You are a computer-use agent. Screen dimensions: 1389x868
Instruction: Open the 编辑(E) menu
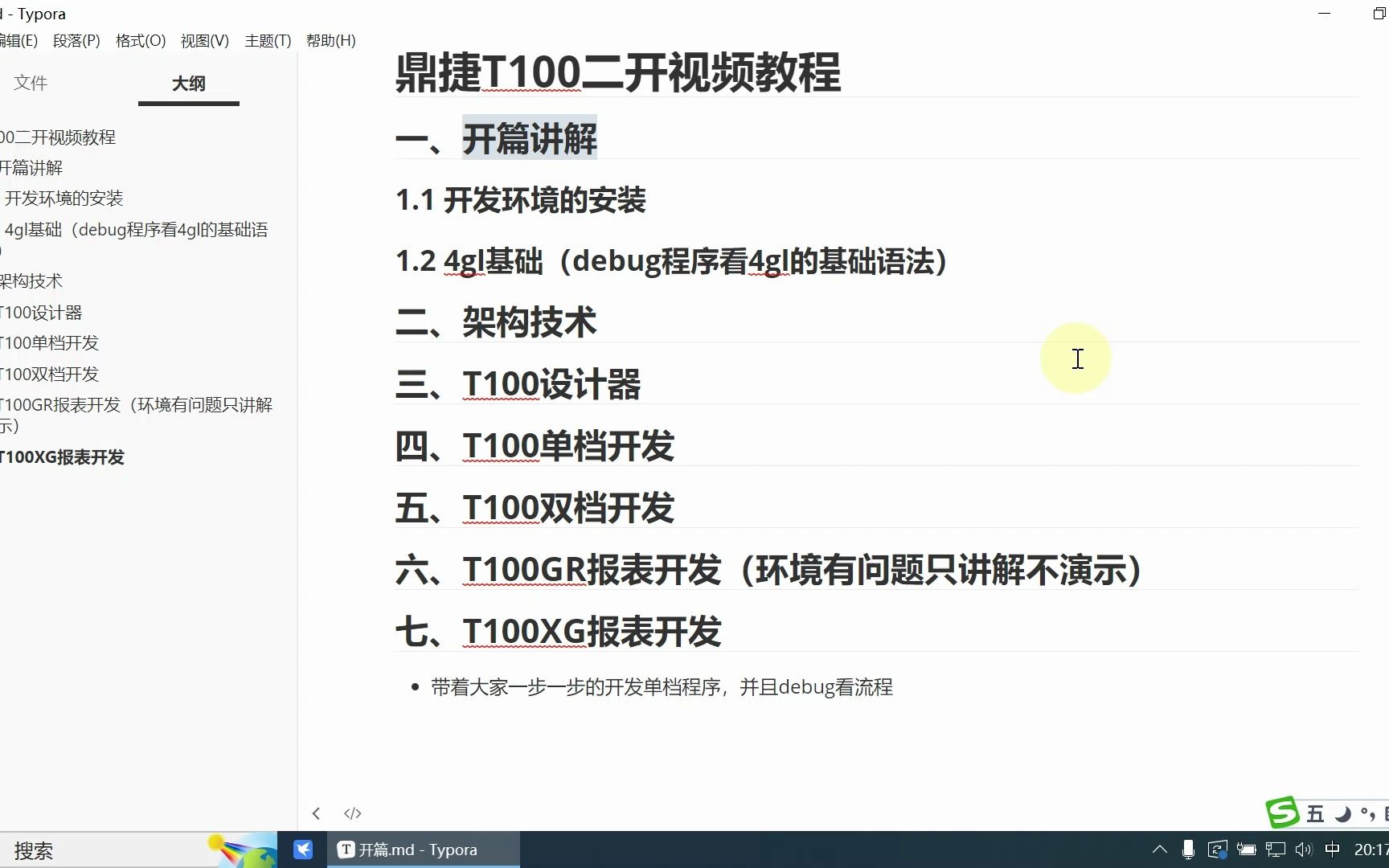point(18,40)
